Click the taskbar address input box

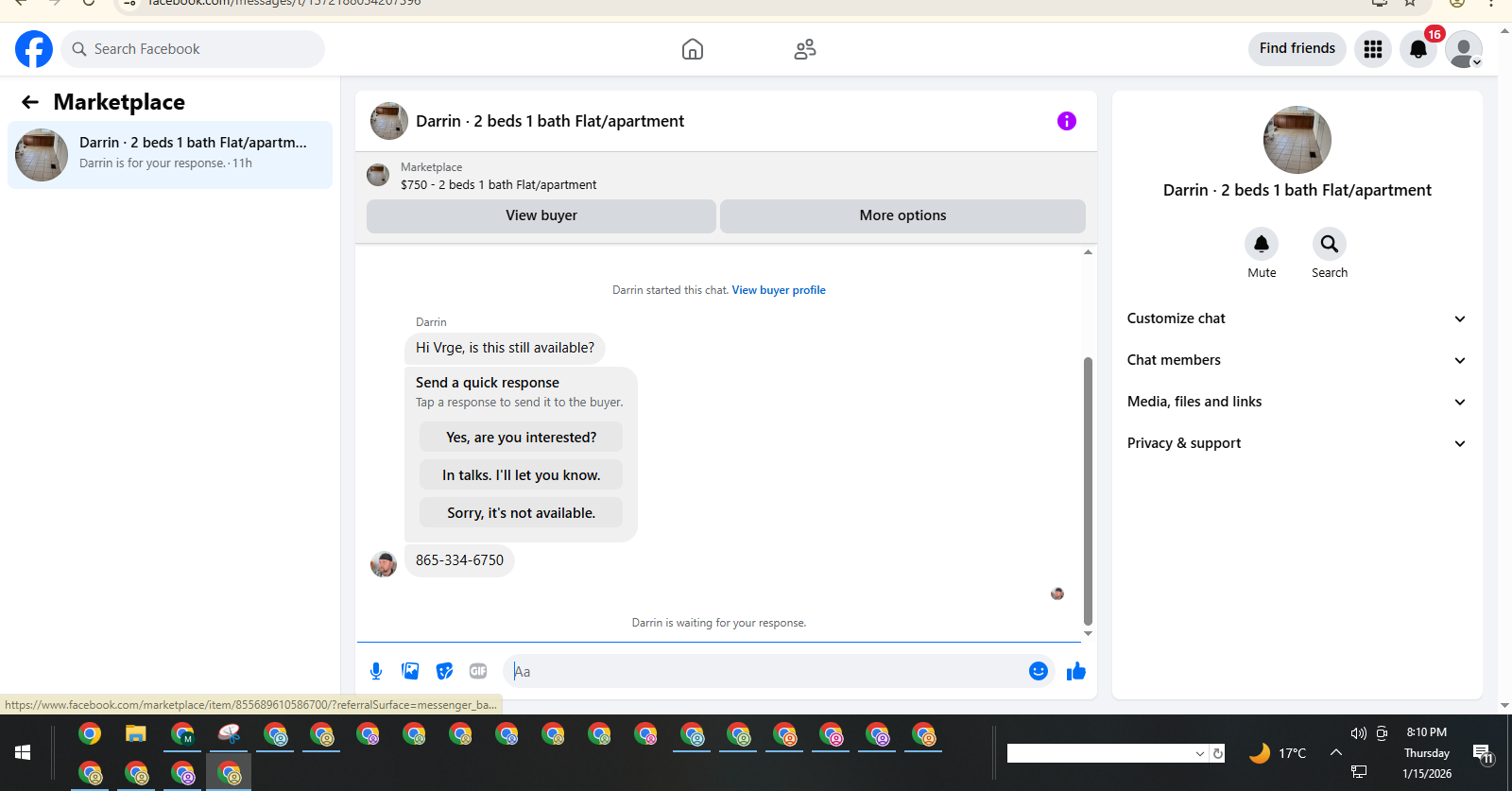click(x=1100, y=753)
